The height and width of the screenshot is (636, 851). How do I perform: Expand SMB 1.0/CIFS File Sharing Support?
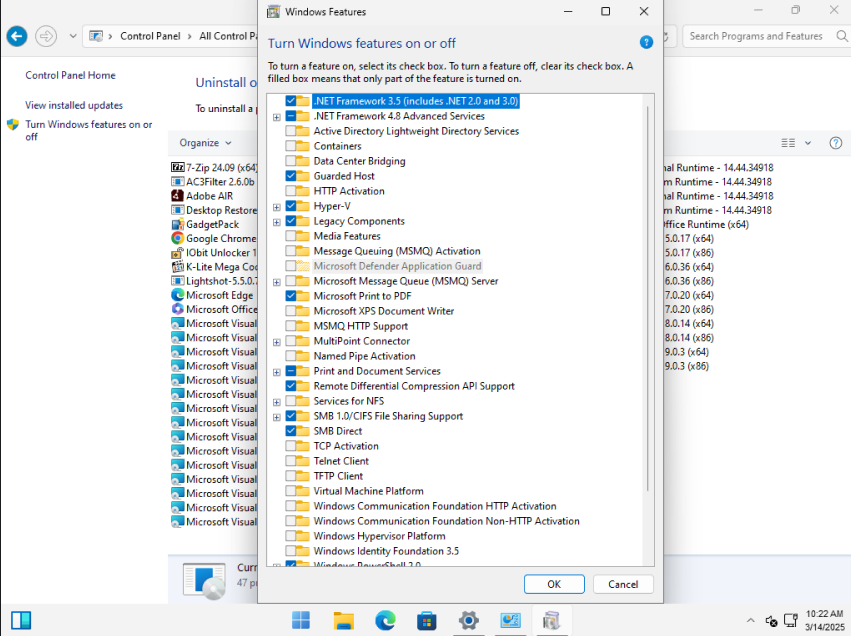pyautogui.click(x=277, y=417)
